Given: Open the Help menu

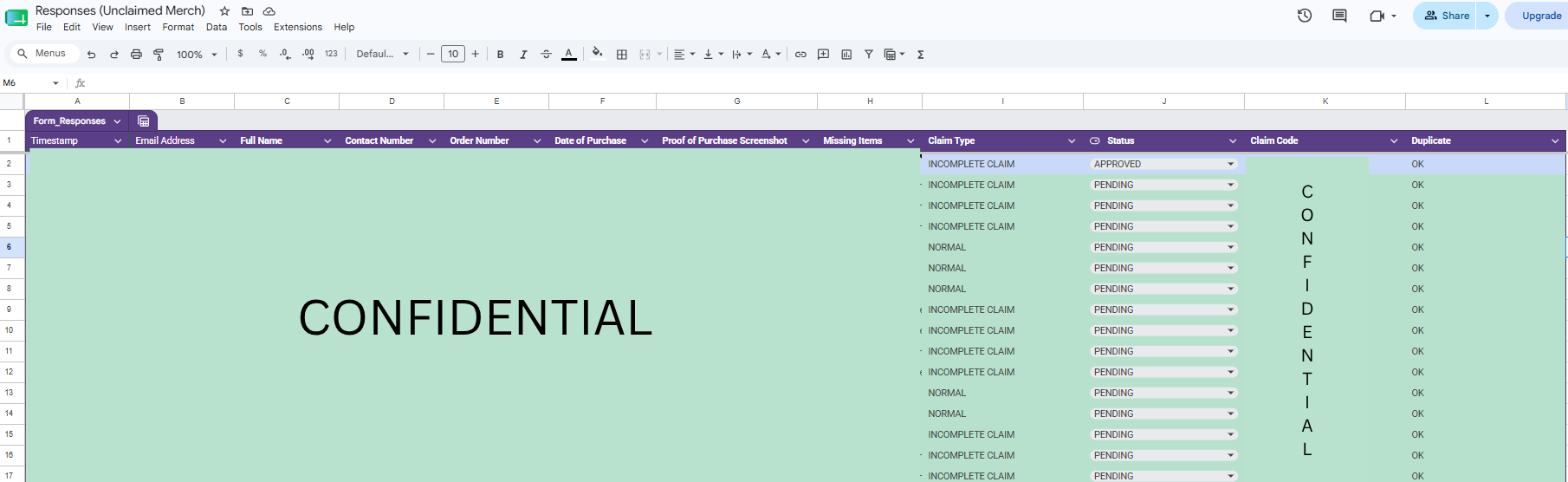Looking at the screenshot, I should point(344,27).
